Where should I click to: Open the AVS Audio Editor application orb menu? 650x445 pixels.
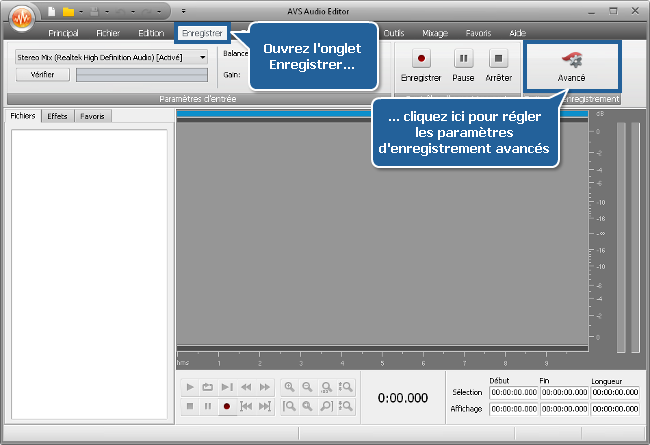(x=22, y=17)
